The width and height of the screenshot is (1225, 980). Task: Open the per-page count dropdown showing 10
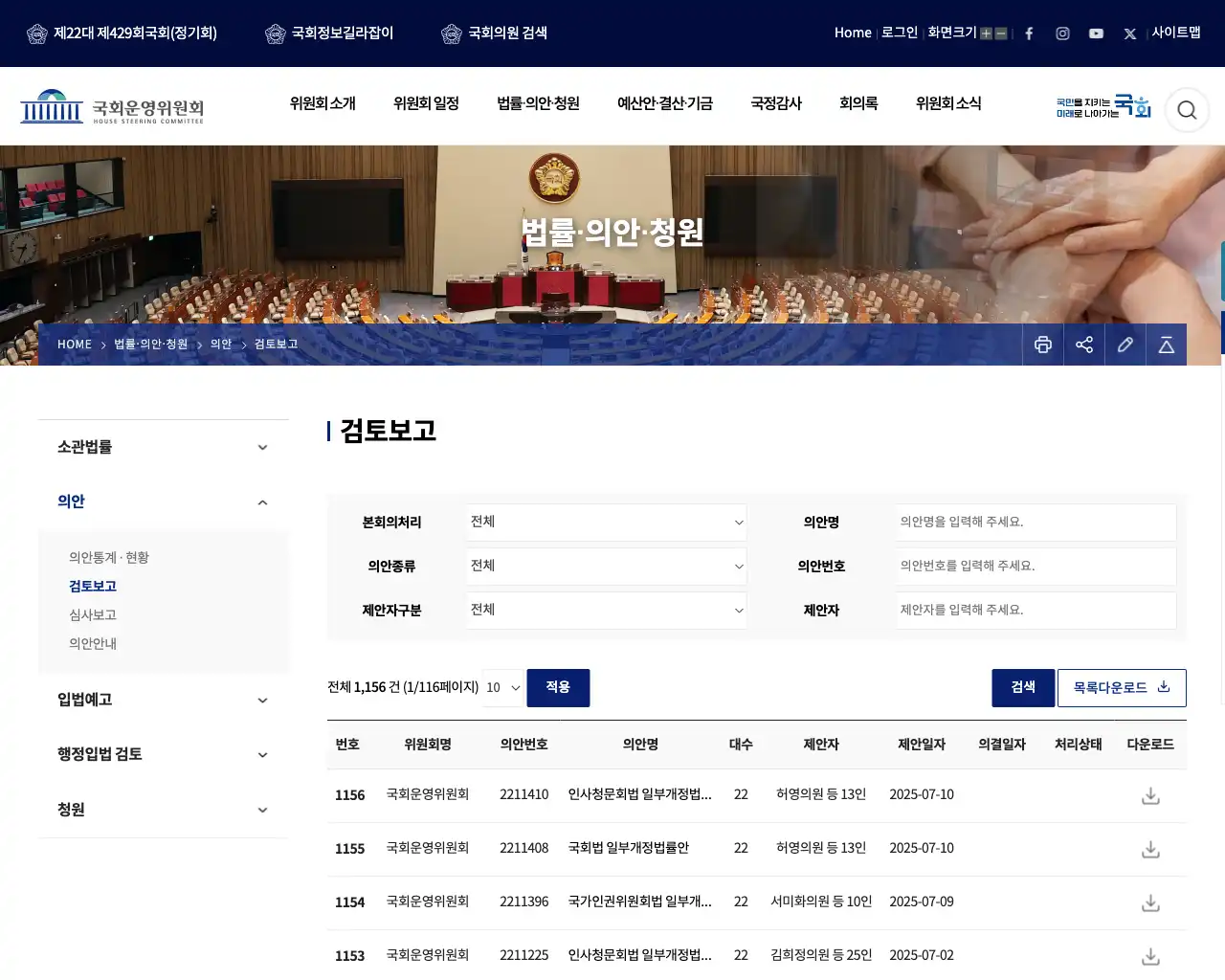(502, 688)
